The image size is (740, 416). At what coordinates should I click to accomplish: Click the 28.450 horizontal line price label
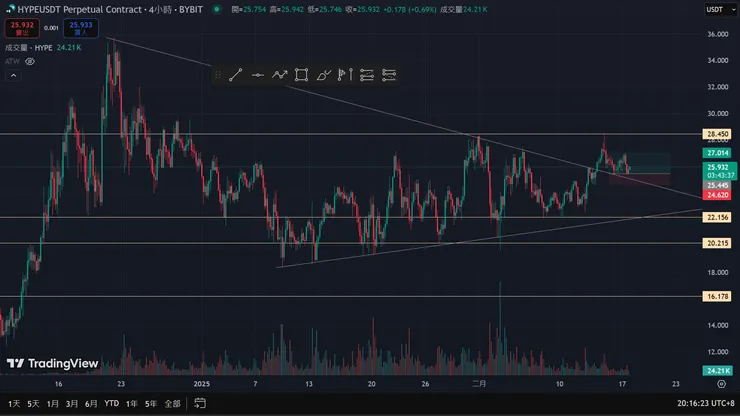click(x=717, y=134)
